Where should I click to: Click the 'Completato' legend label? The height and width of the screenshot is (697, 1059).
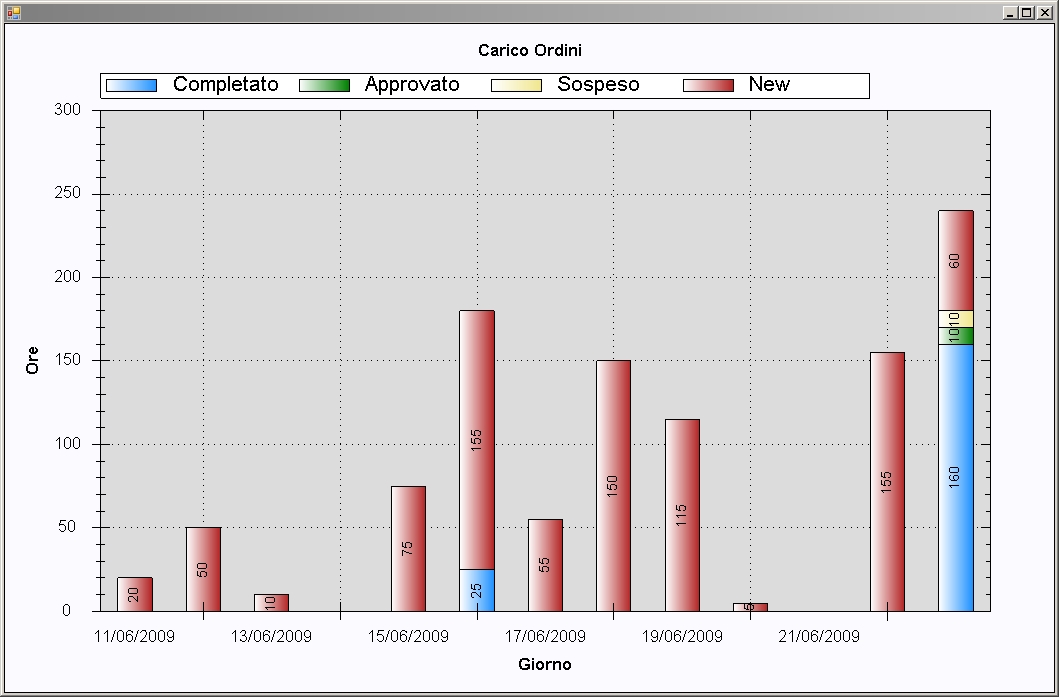(x=226, y=84)
